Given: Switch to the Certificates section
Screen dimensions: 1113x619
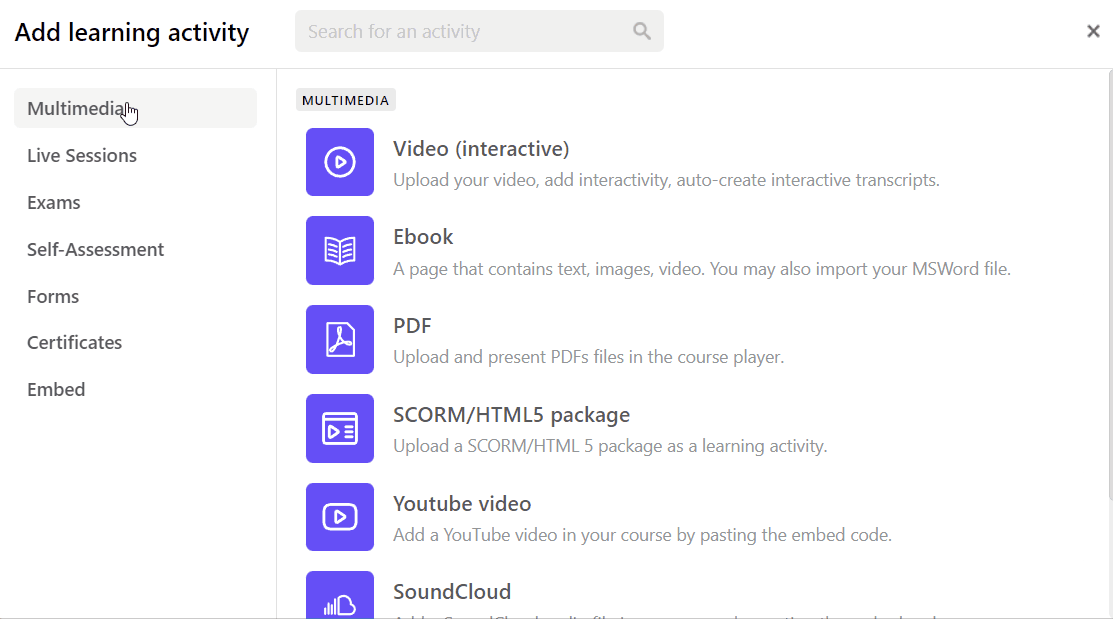Looking at the screenshot, I should [74, 342].
